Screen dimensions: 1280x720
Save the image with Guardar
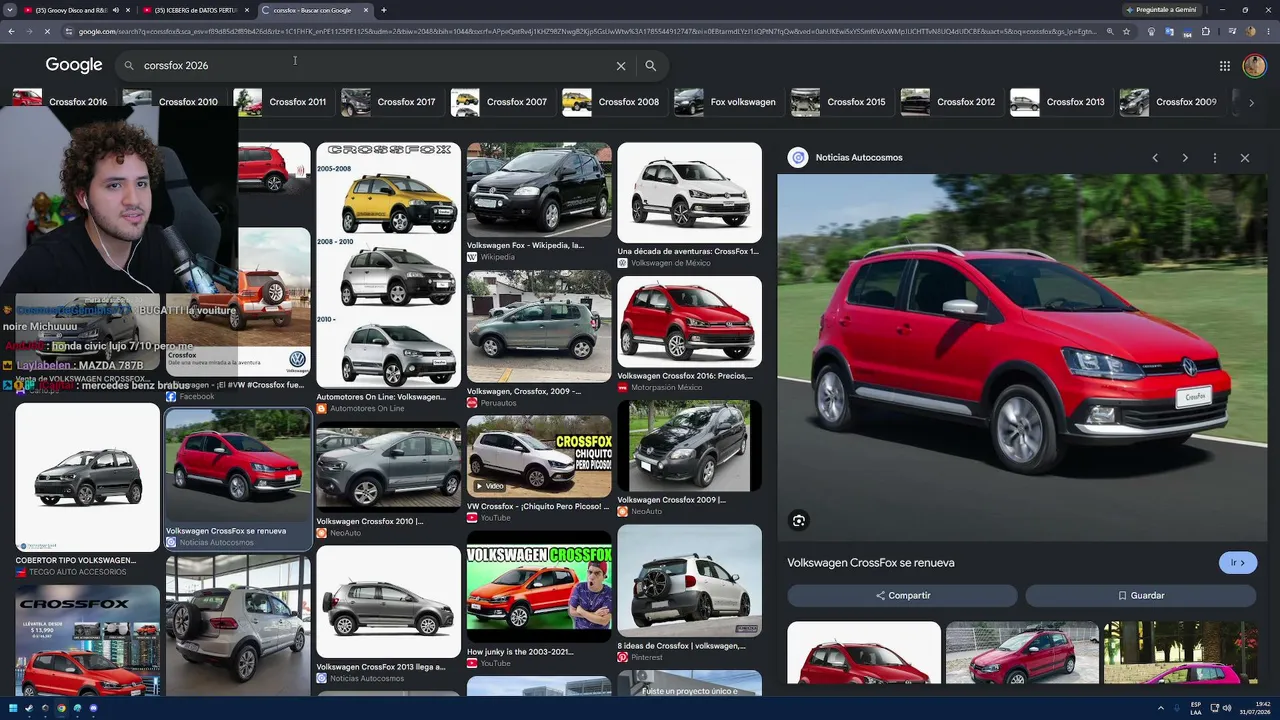(x=1141, y=595)
